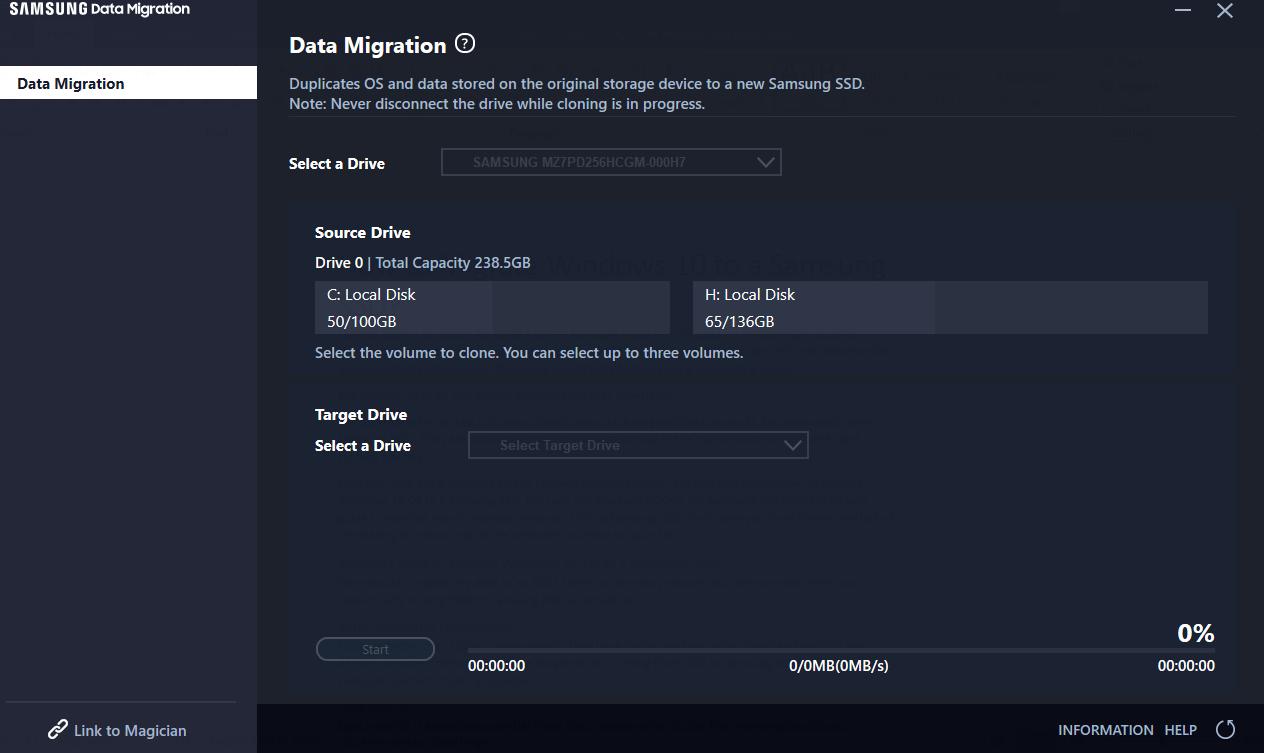The image size is (1264, 753).
Task: Click the Drive 0 label
Action: pos(339,263)
